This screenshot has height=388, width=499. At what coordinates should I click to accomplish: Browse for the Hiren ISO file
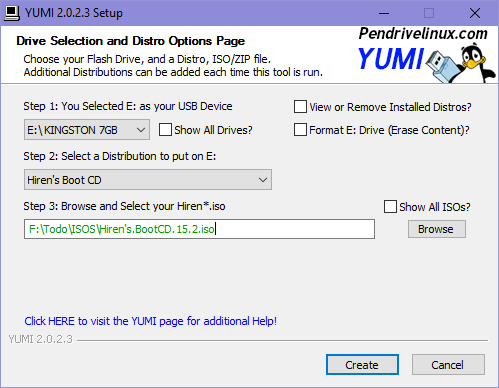(437, 229)
